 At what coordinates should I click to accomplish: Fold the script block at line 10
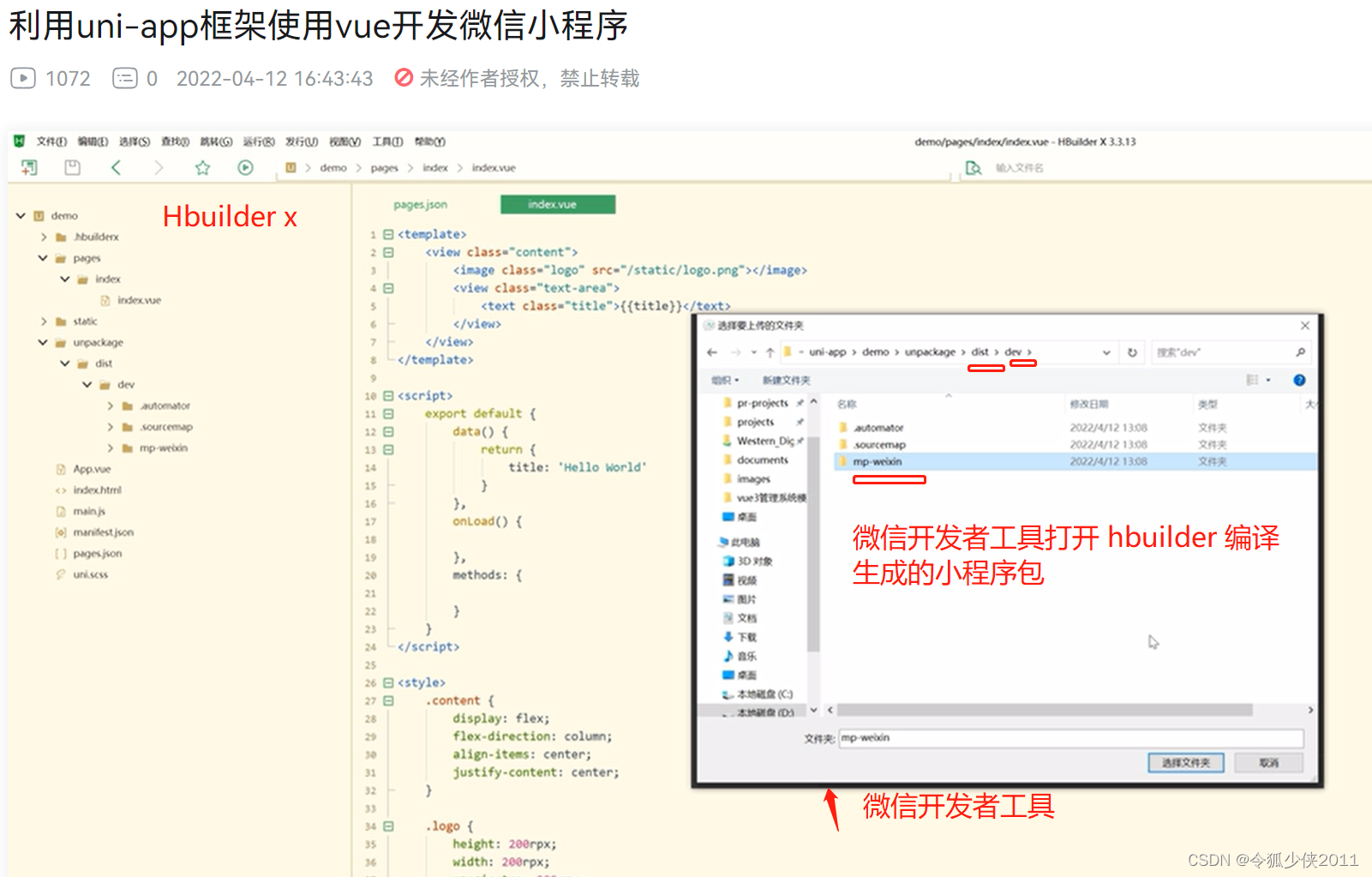tap(388, 396)
